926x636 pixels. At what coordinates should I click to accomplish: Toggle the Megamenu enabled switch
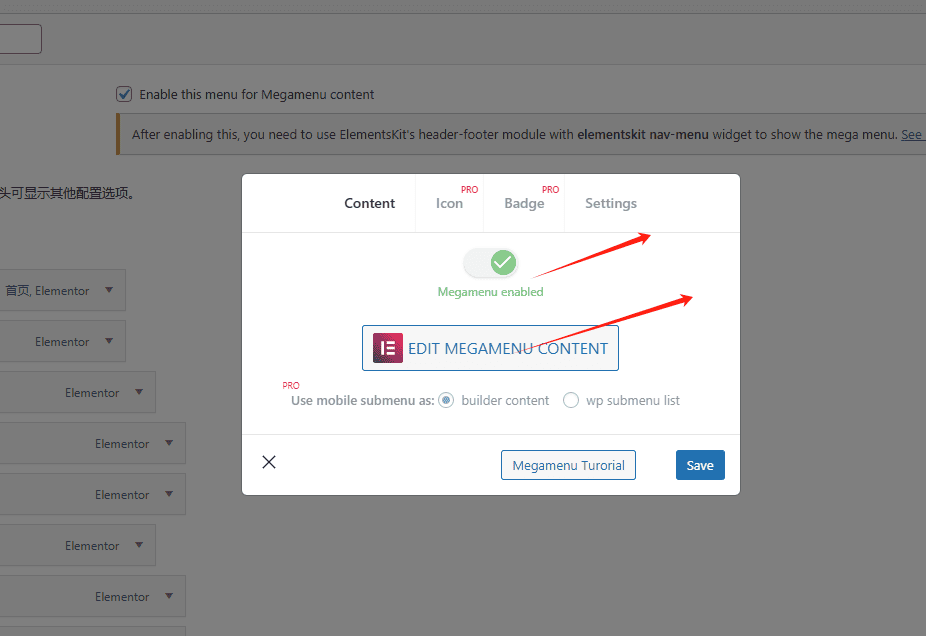click(491, 263)
